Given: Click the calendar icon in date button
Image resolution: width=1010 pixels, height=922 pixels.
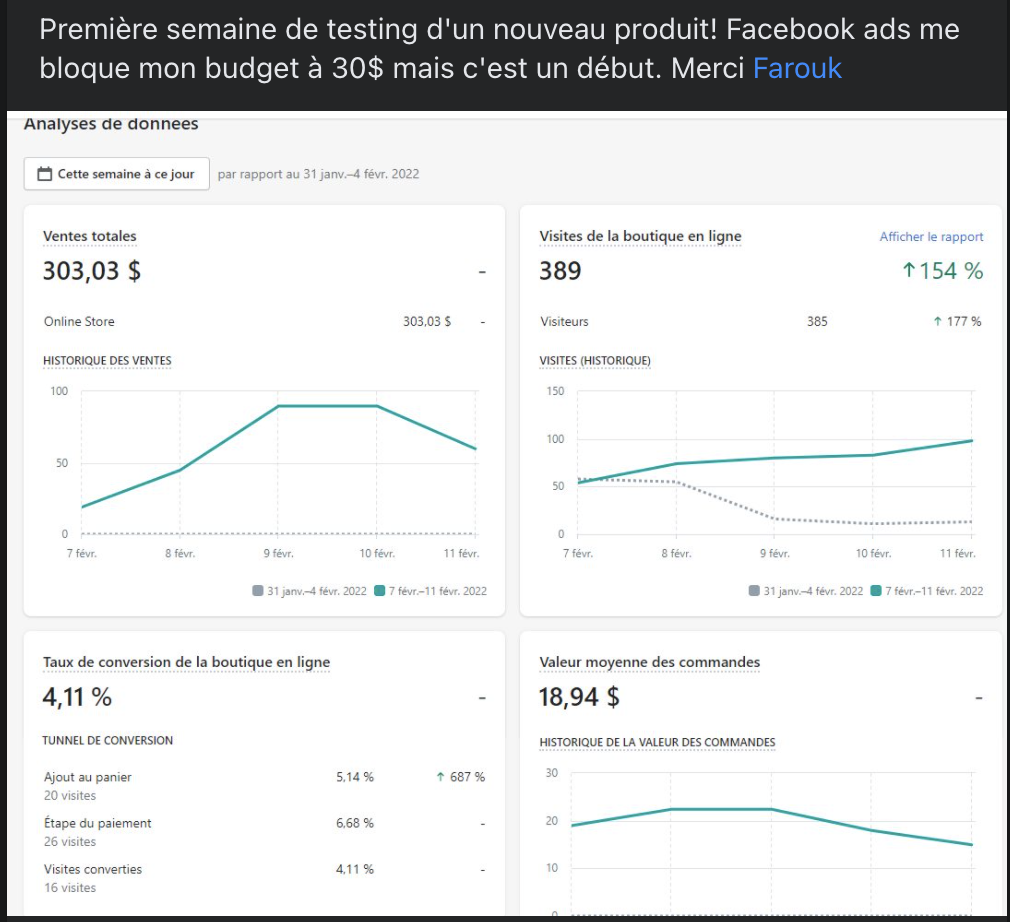Looking at the screenshot, I should click(44, 174).
